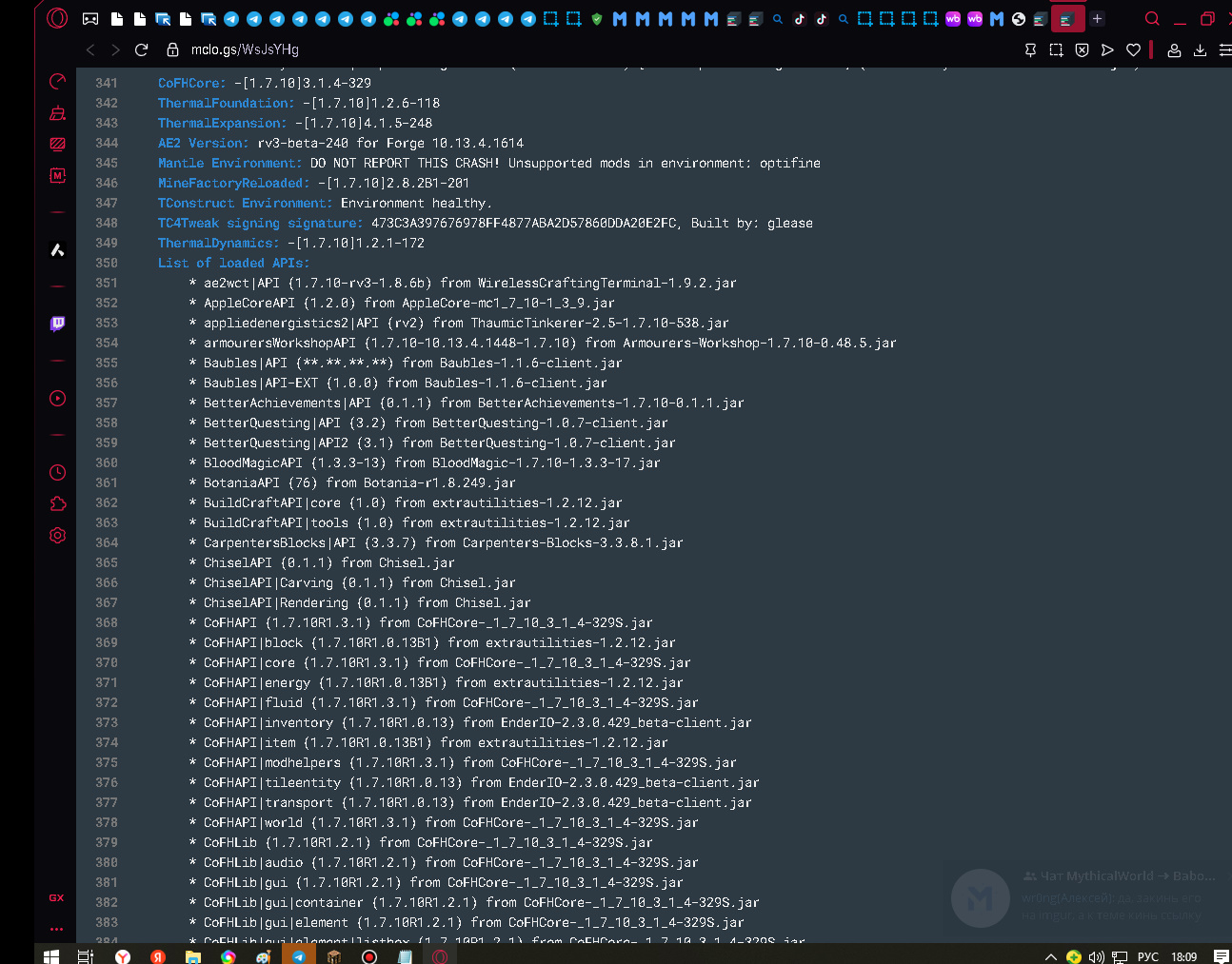Image resolution: width=1232 pixels, height=964 pixels.
Task: Click the GX logo at sidebar bottom
Action: click(57, 897)
